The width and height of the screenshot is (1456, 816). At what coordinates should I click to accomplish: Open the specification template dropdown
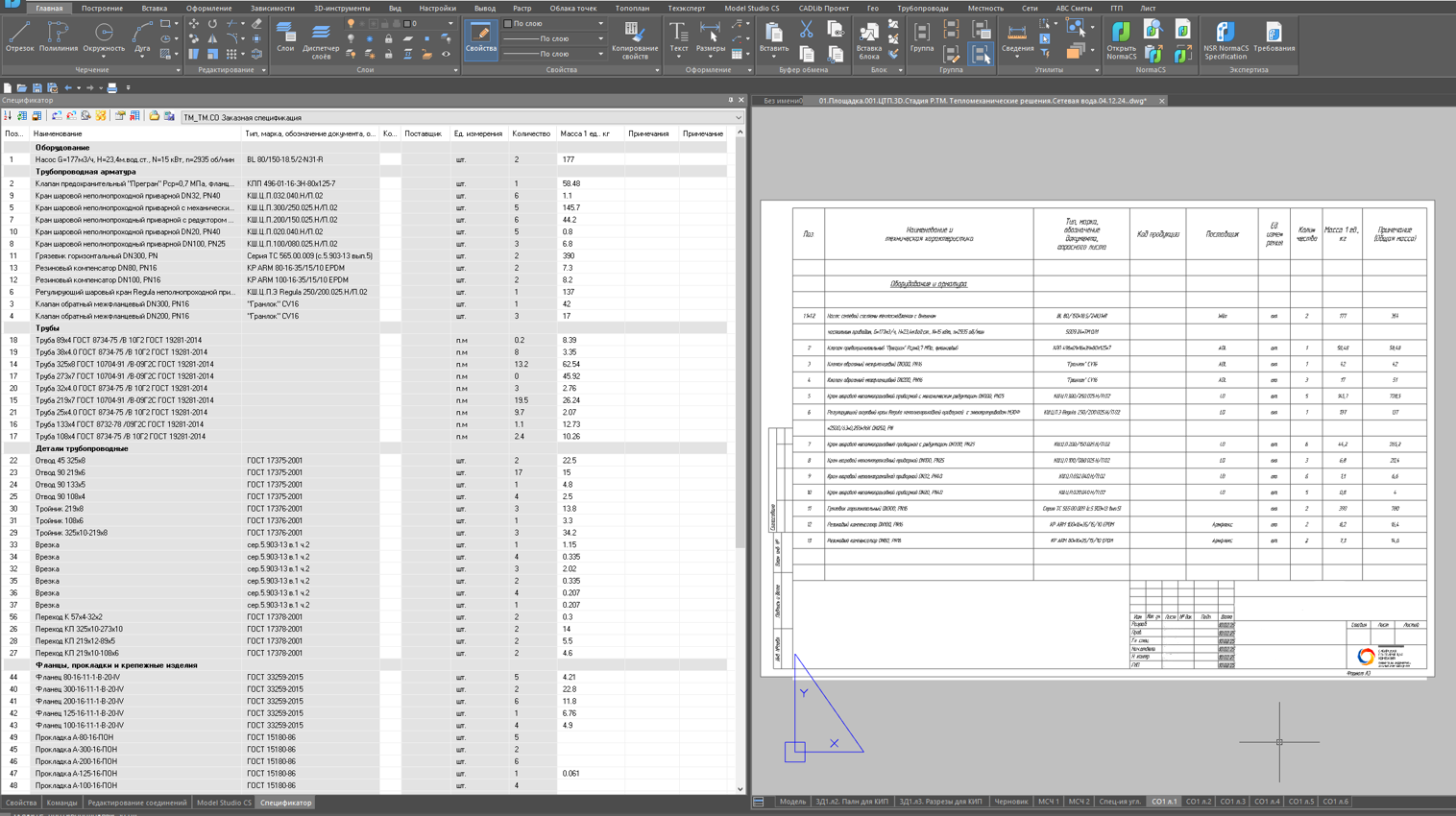[738, 117]
